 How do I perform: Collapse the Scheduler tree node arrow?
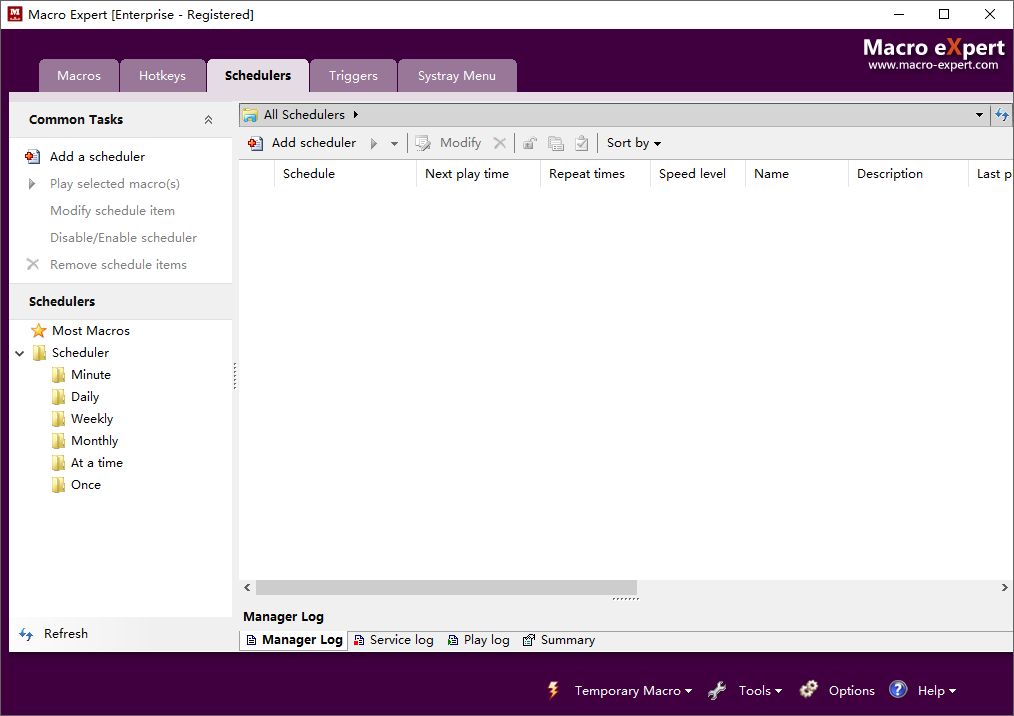point(19,353)
